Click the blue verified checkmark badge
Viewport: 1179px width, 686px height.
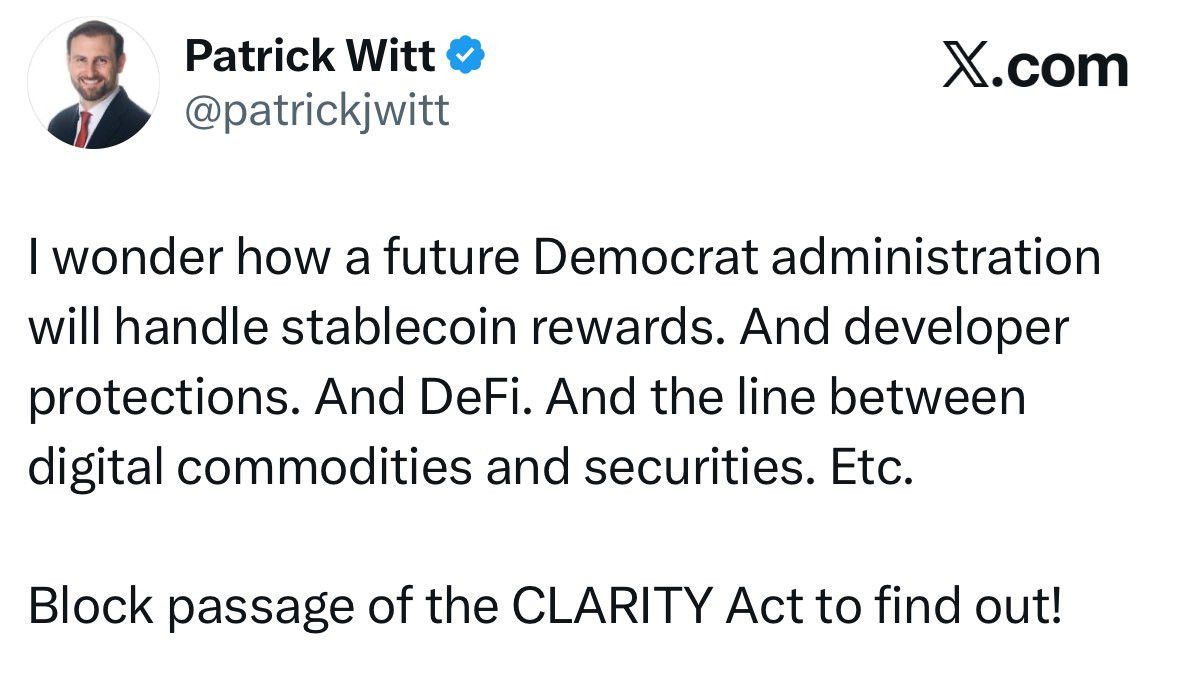(466, 54)
